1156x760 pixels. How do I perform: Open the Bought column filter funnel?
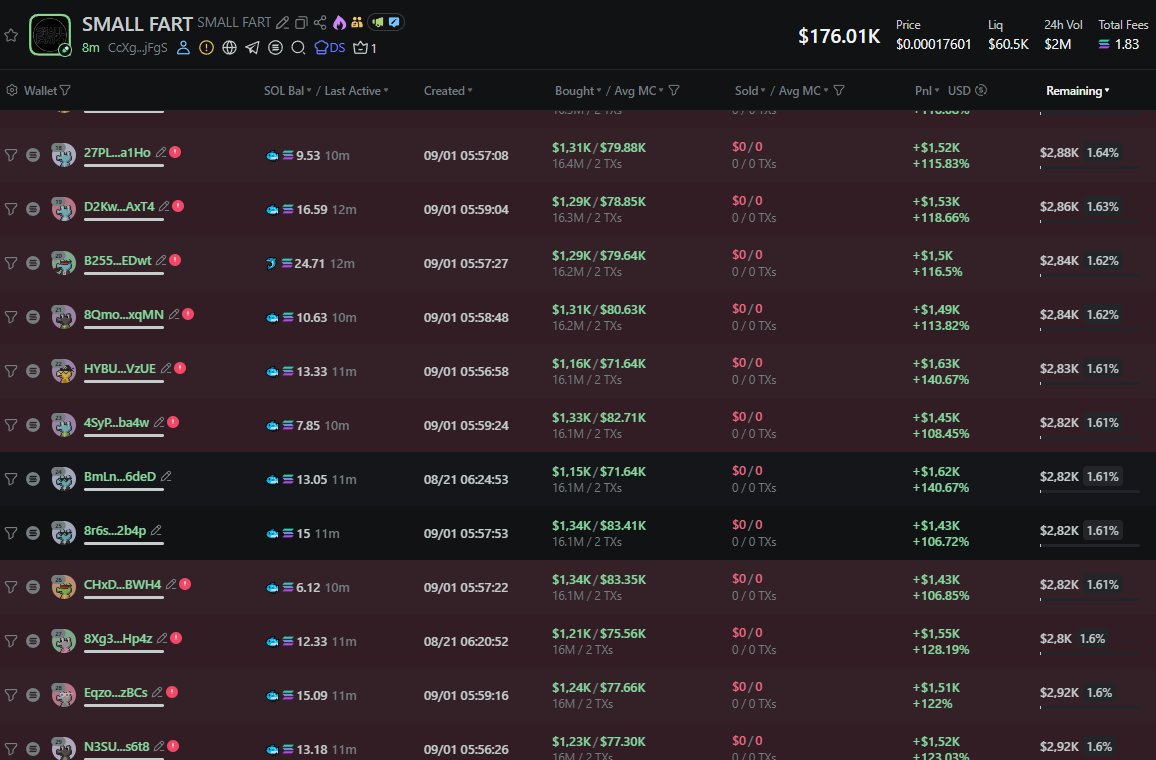click(674, 91)
